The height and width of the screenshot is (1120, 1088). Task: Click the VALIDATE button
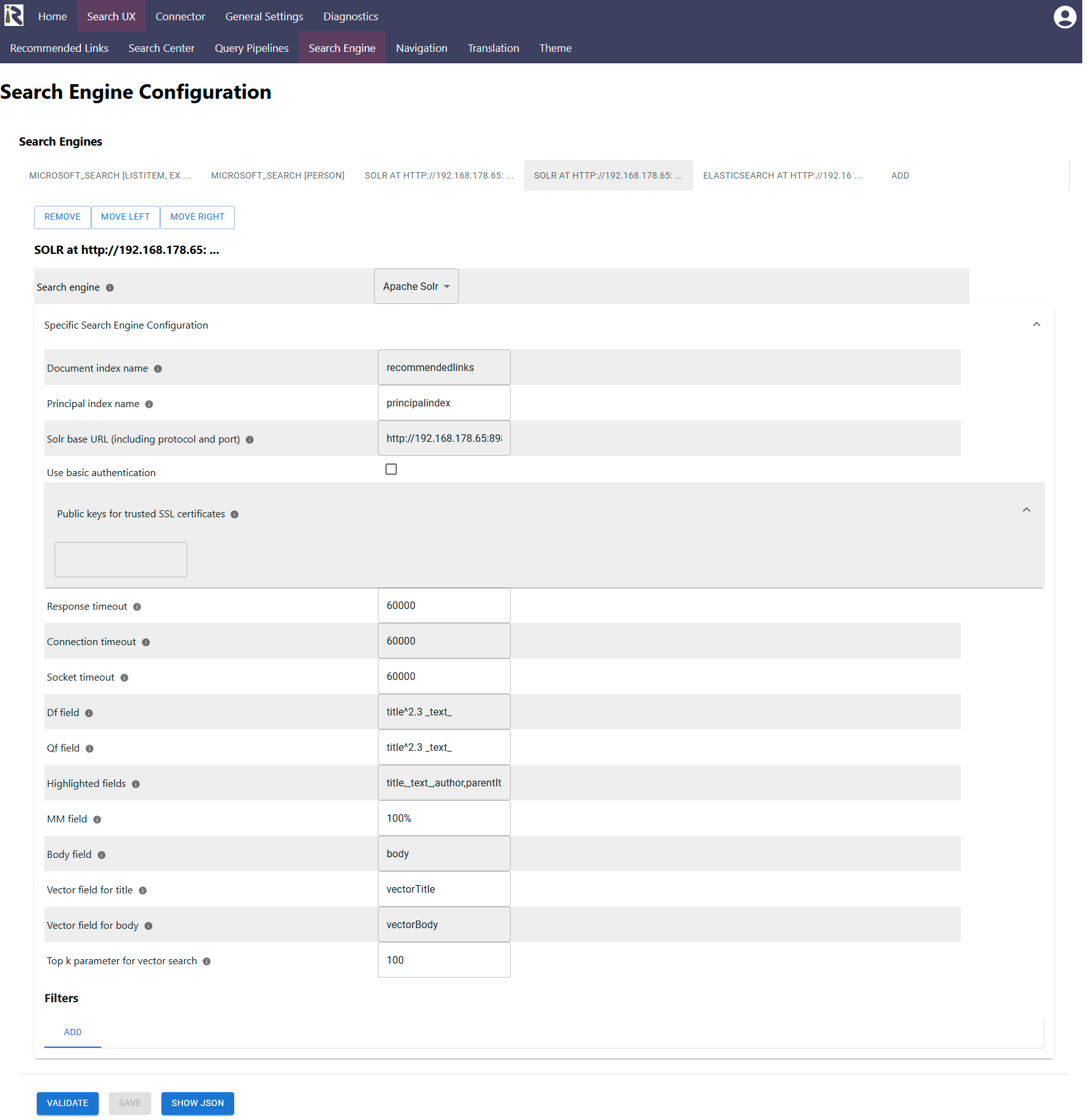click(67, 1103)
